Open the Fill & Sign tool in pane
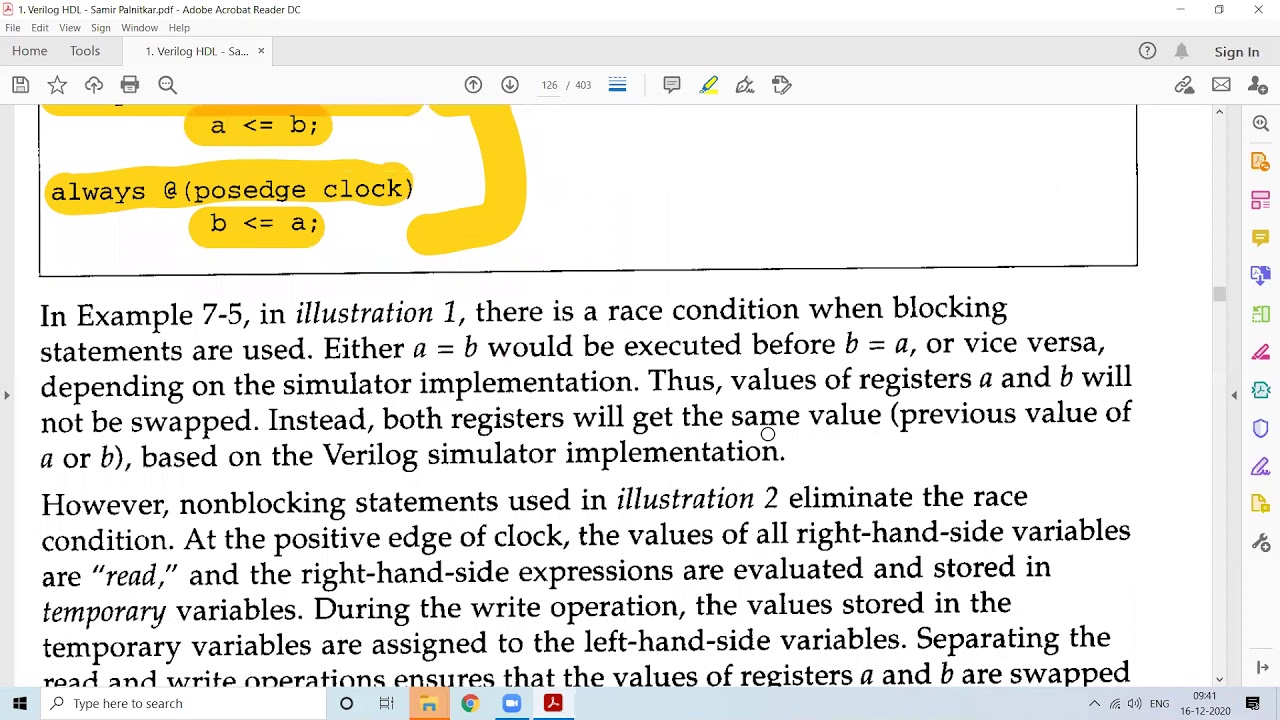This screenshot has height=720, width=1280. point(1261,467)
